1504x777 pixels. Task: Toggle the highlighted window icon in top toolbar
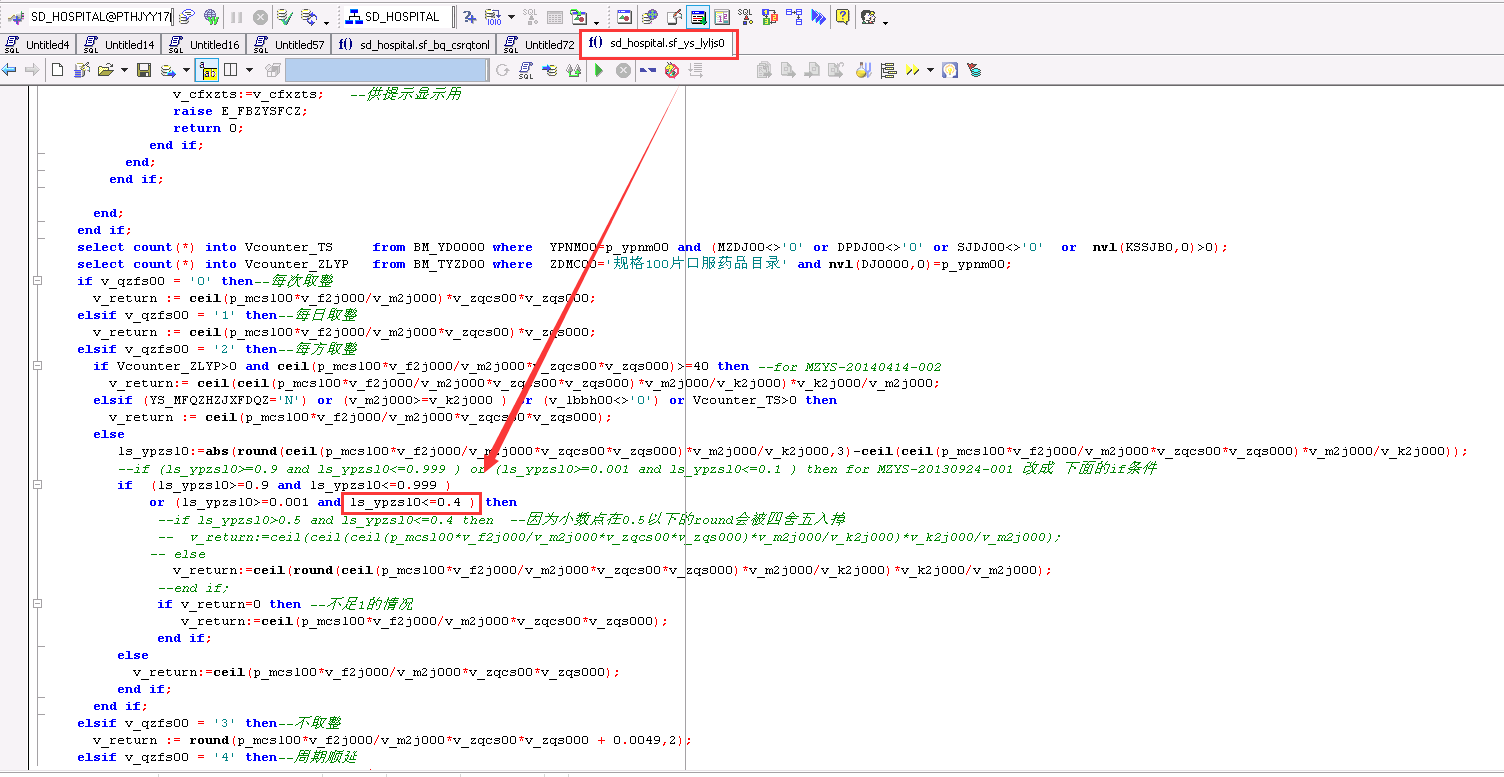tap(698, 17)
